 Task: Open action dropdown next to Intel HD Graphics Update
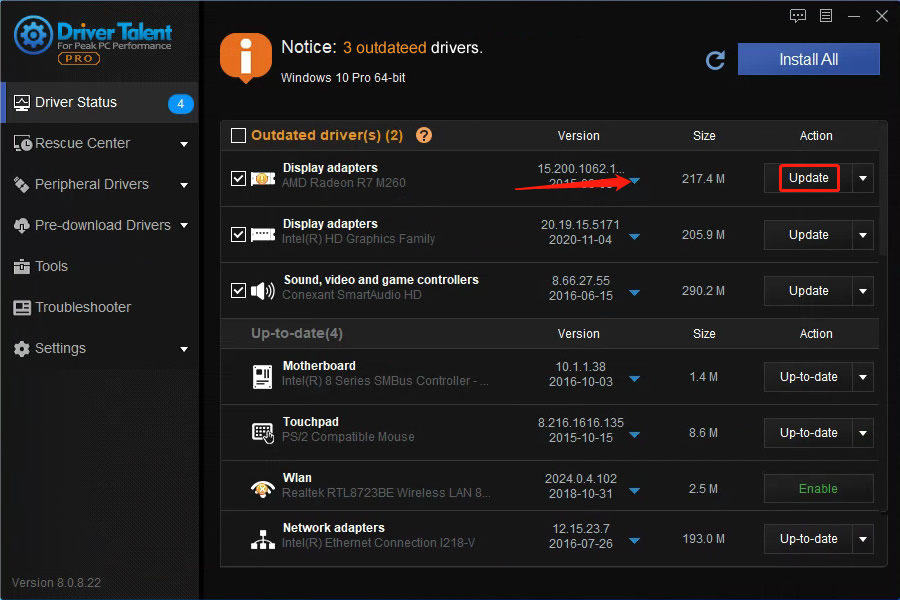[863, 235]
